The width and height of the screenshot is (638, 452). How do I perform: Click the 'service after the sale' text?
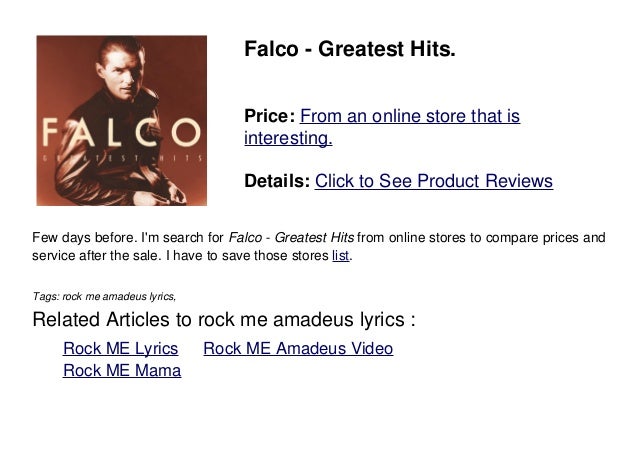click(x=96, y=255)
